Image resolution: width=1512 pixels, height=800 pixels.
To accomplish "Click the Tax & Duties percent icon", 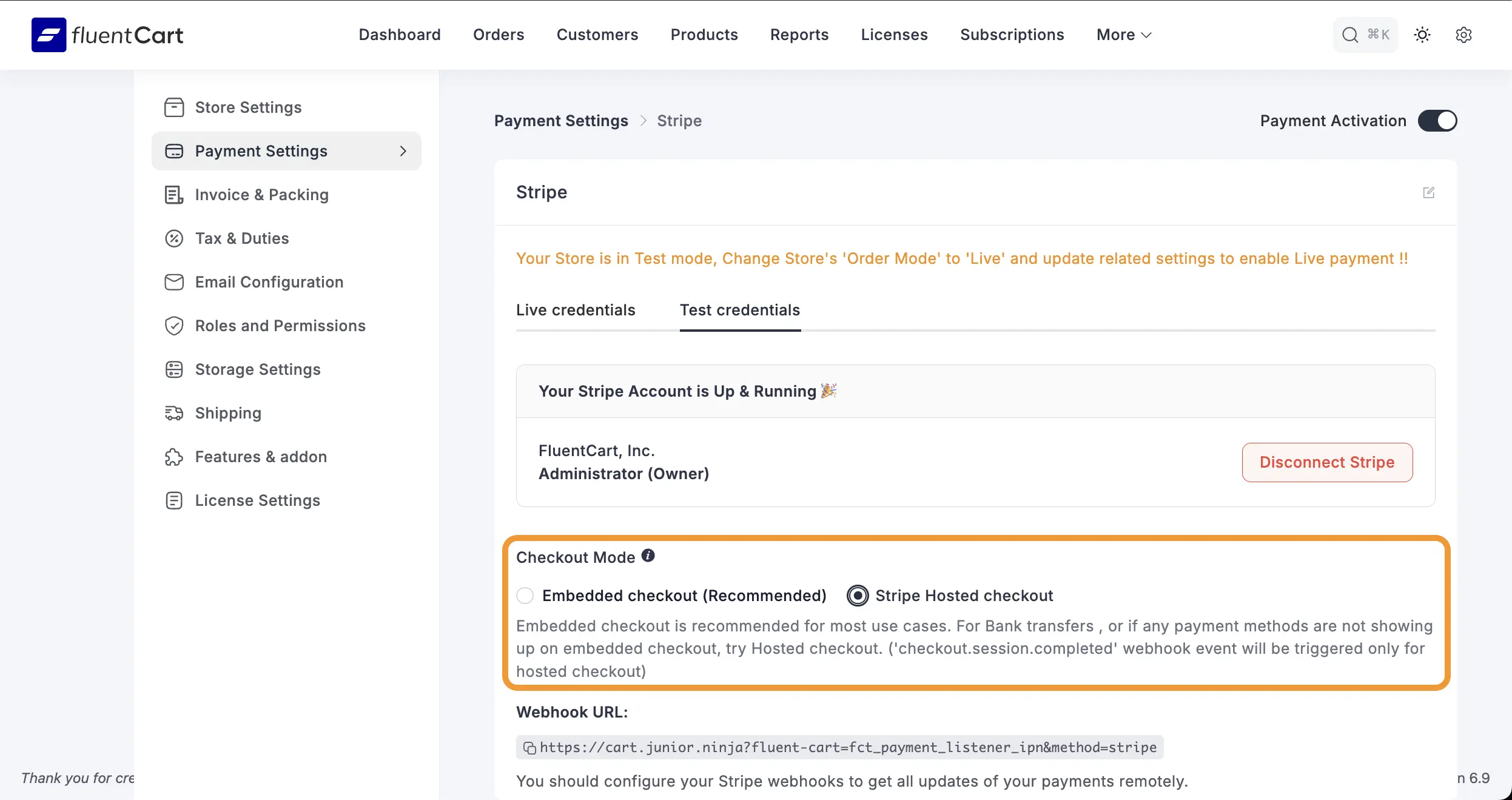I will pos(173,238).
